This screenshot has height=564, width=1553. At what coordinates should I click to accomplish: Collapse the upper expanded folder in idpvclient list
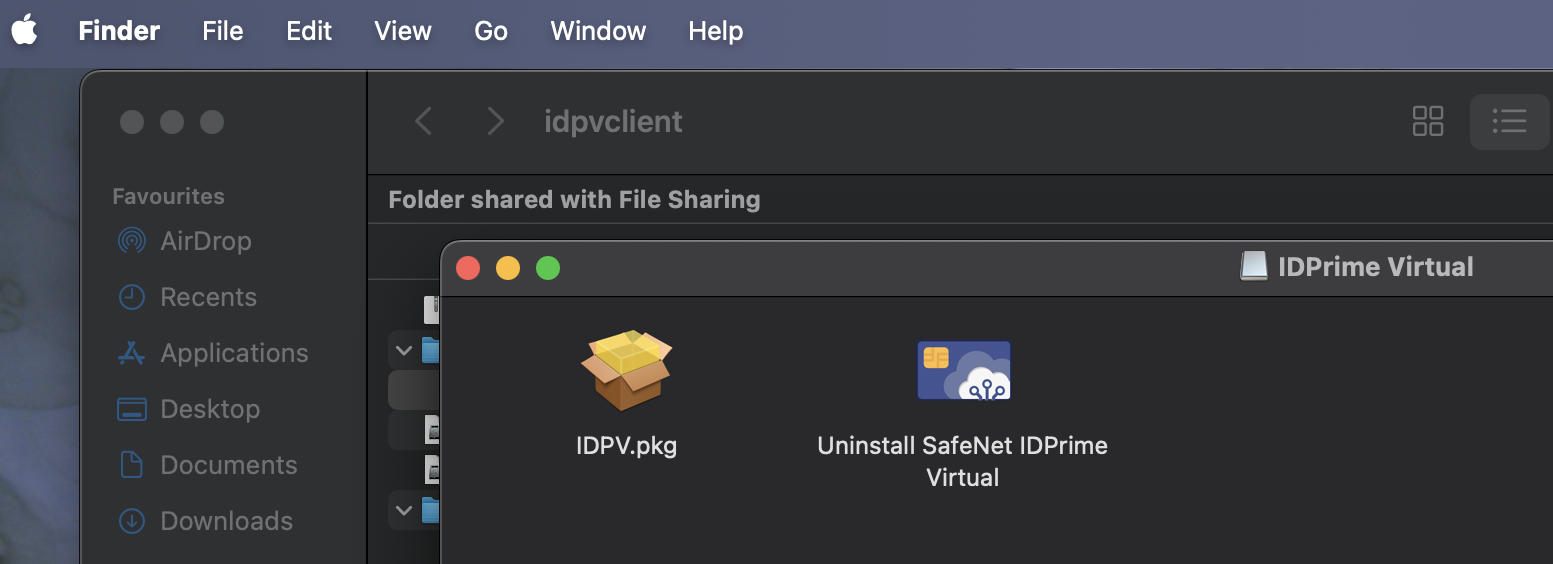pos(404,350)
